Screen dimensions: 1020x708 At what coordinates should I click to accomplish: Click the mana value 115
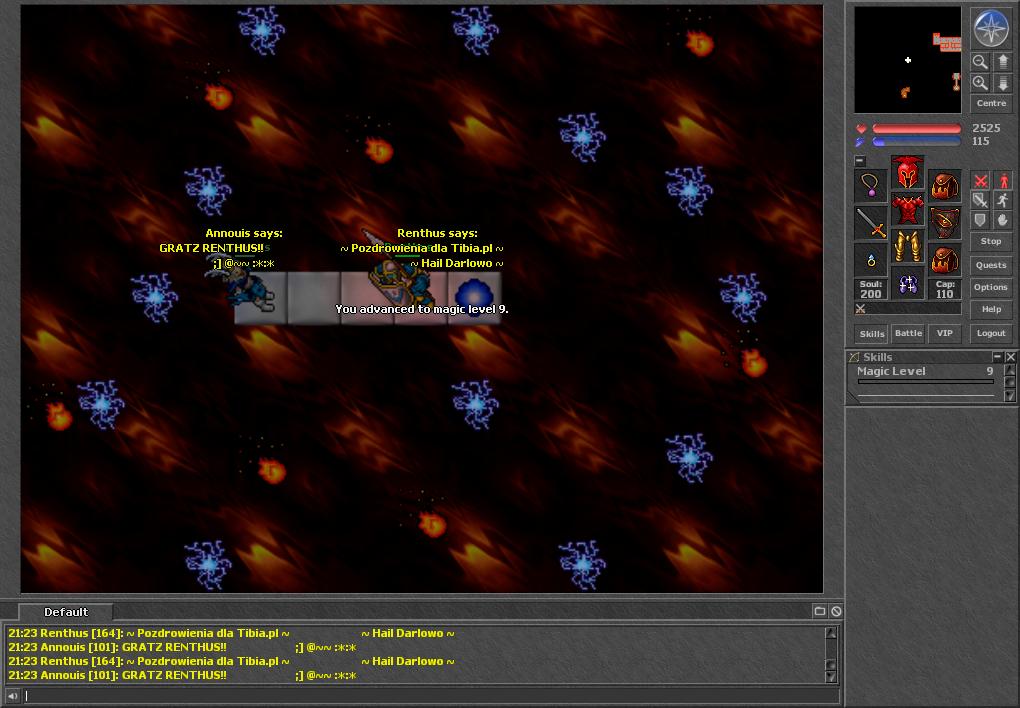pyautogui.click(x=980, y=141)
